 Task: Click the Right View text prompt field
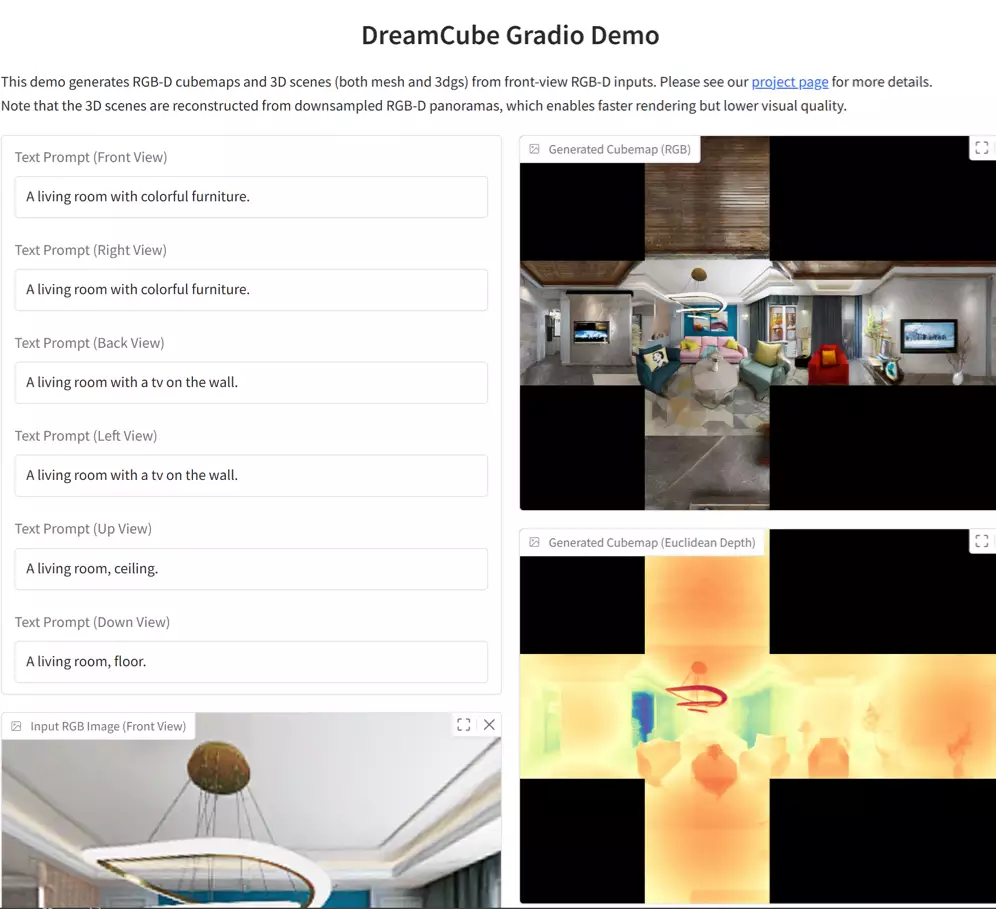click(x=251, y=290)
